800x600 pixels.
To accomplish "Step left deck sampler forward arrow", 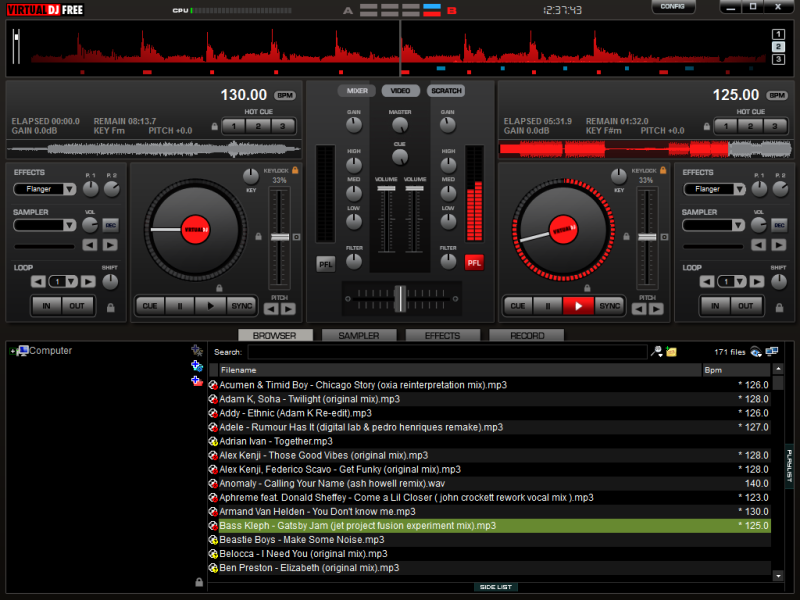I will coord(110,245).
